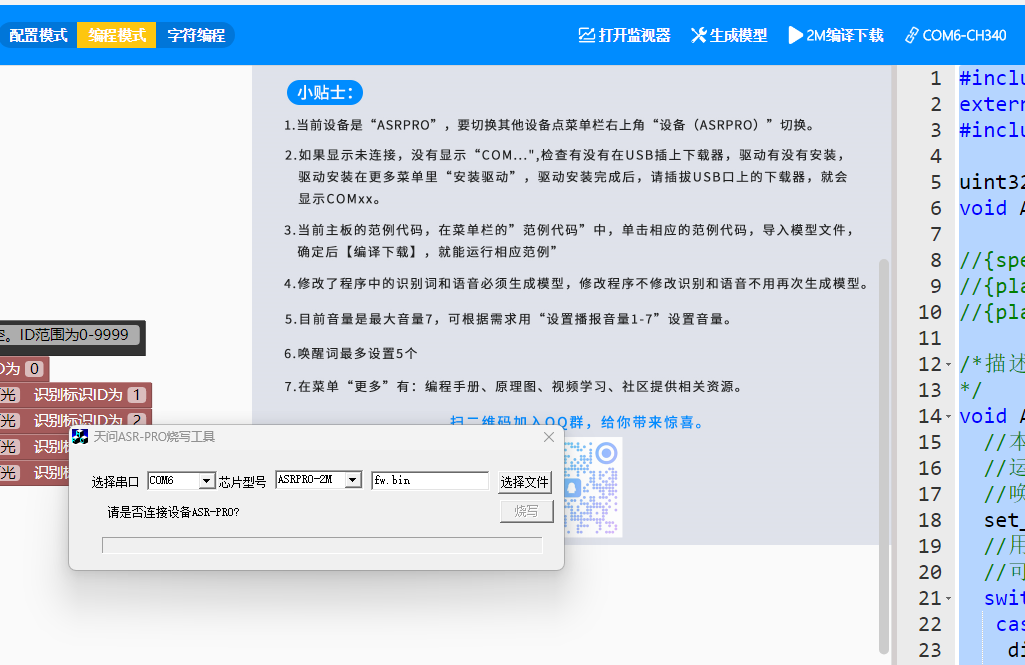Screen dimensions: 1025x665
Task: Click the QR code image
Action: point(592,487)
